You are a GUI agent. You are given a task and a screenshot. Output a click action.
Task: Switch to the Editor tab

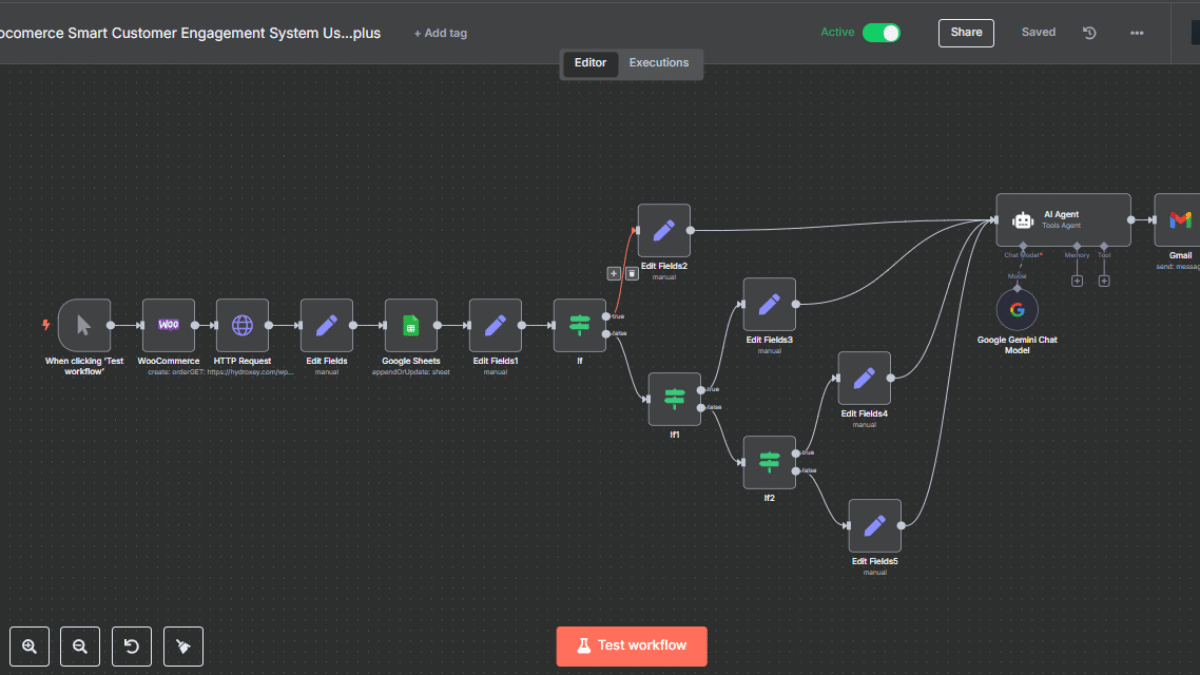[590, 63]
